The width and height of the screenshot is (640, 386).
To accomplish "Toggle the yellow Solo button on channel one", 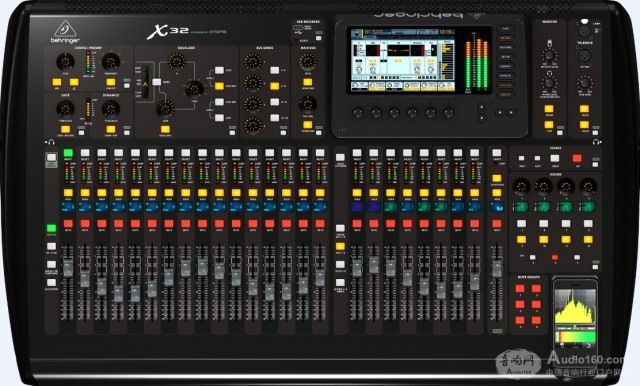I will coord(68,193).
